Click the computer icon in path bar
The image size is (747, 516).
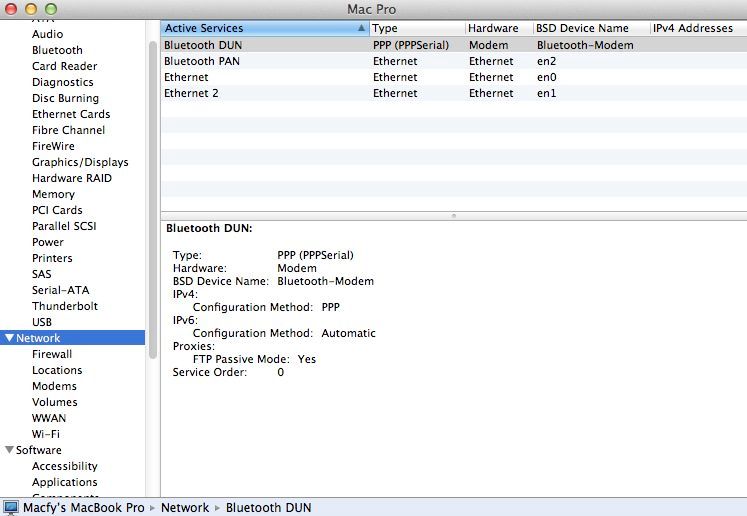click(10, 507)
